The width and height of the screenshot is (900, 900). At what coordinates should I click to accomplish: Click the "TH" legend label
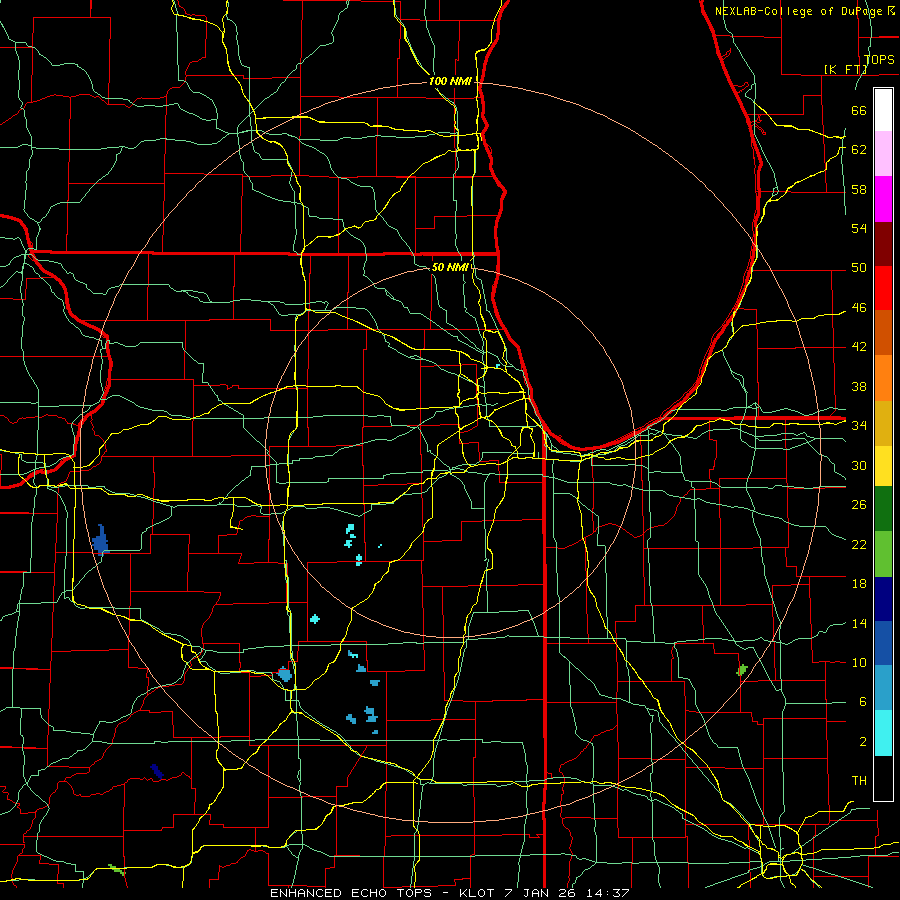coord(859,781)
